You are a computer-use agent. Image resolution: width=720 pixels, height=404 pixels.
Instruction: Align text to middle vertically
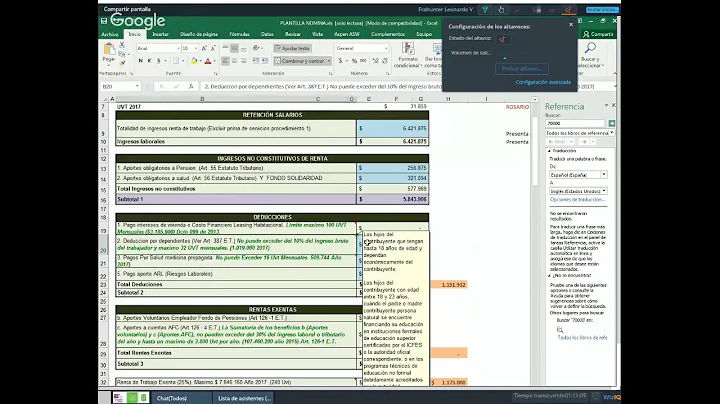point(235,48)
